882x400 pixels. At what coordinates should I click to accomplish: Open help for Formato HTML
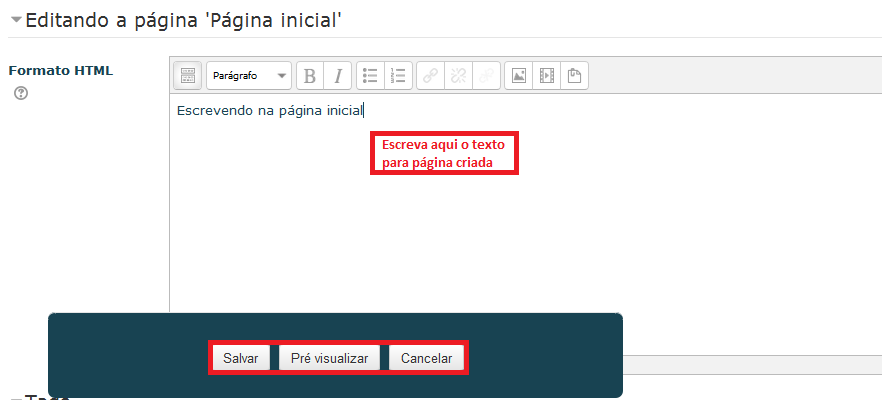(x=20, y=93)
